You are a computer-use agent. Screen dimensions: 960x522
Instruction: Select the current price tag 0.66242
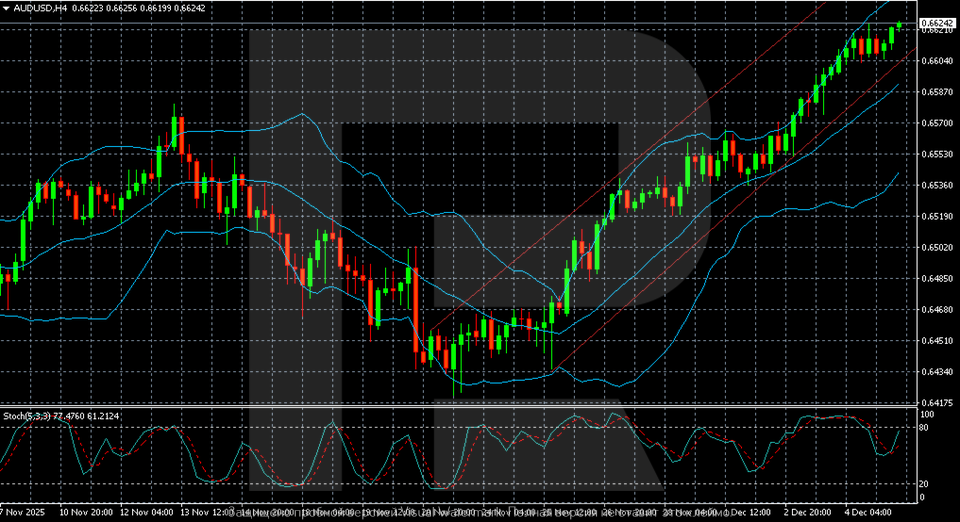(x=934, y=22)
